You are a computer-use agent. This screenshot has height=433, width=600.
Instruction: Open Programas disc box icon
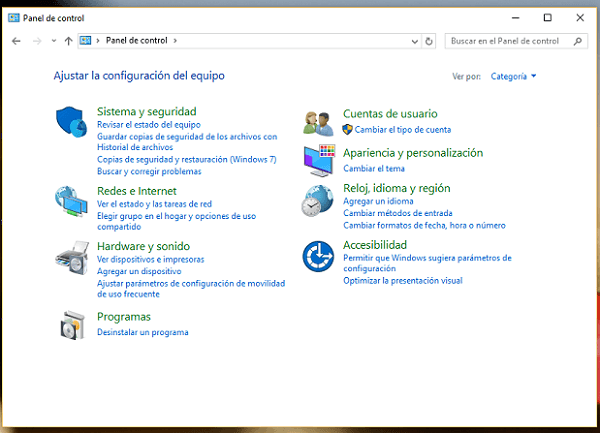tap(73, 325)
